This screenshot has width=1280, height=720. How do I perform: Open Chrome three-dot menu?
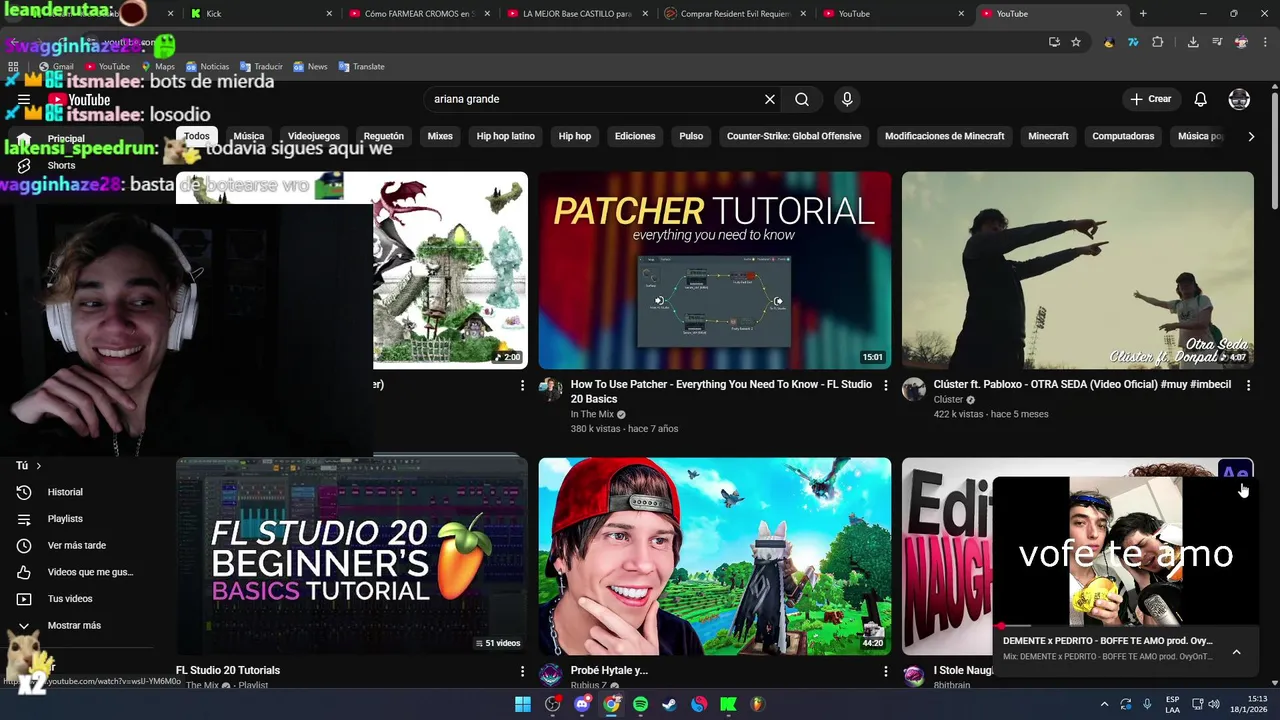(x=1265, y=42)
